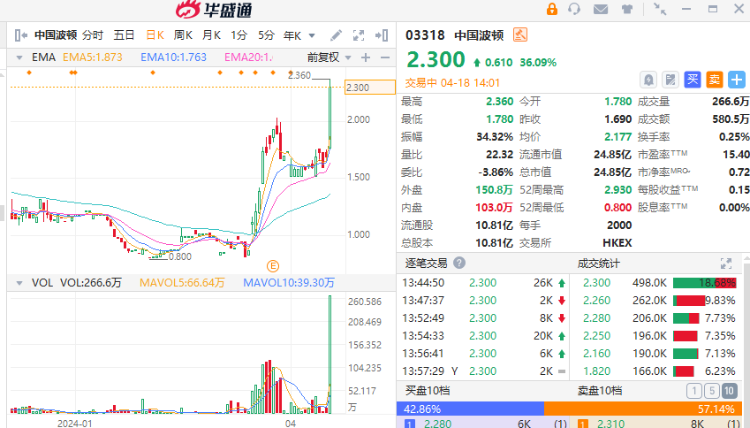This screenshot has height=428, width=750.
Task: Click the 买盘10档 header
Action: (x=427, y=391)
